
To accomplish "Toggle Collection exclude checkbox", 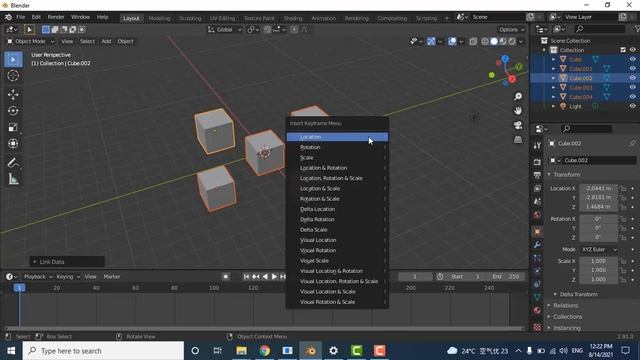I will click(623, 50).
